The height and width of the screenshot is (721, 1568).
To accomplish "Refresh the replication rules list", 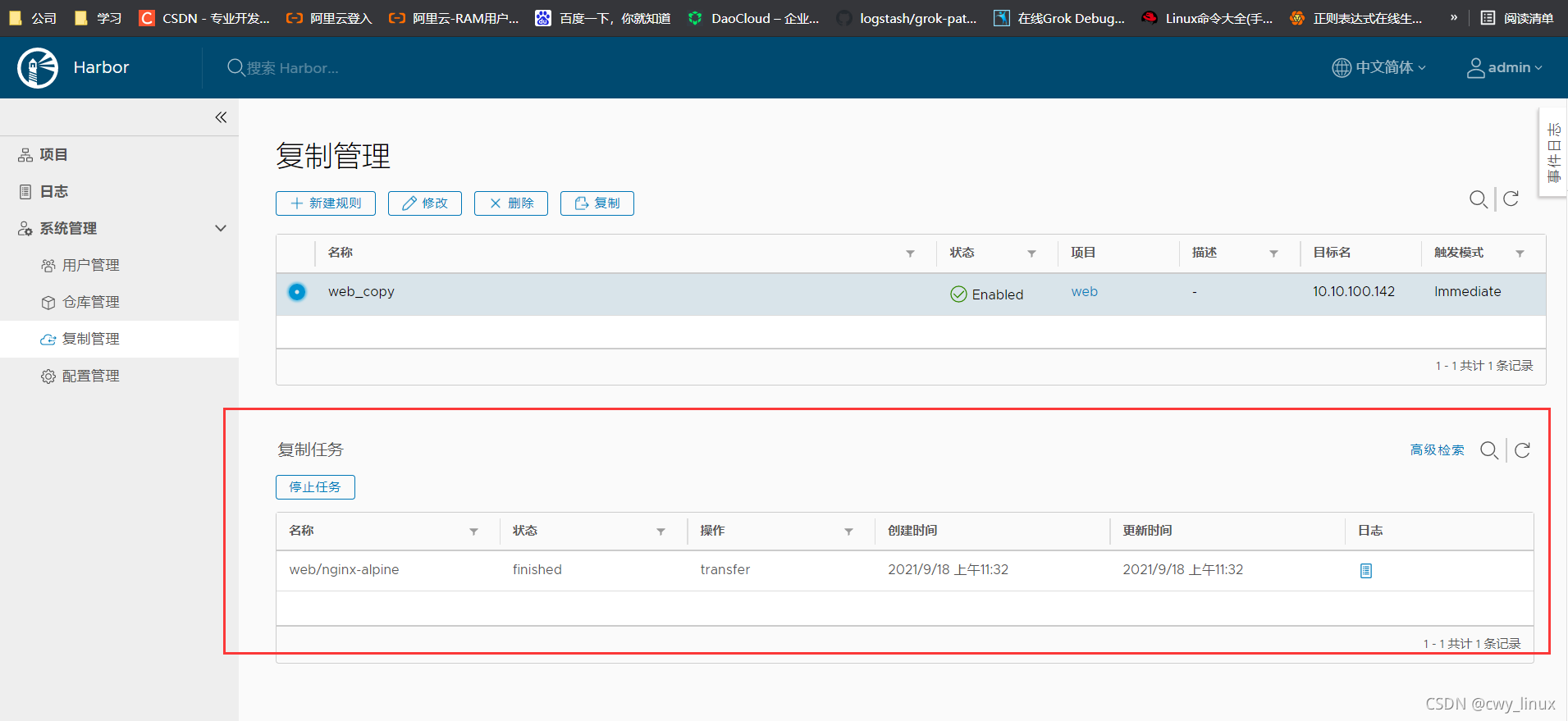I will tap(1511, 199).
